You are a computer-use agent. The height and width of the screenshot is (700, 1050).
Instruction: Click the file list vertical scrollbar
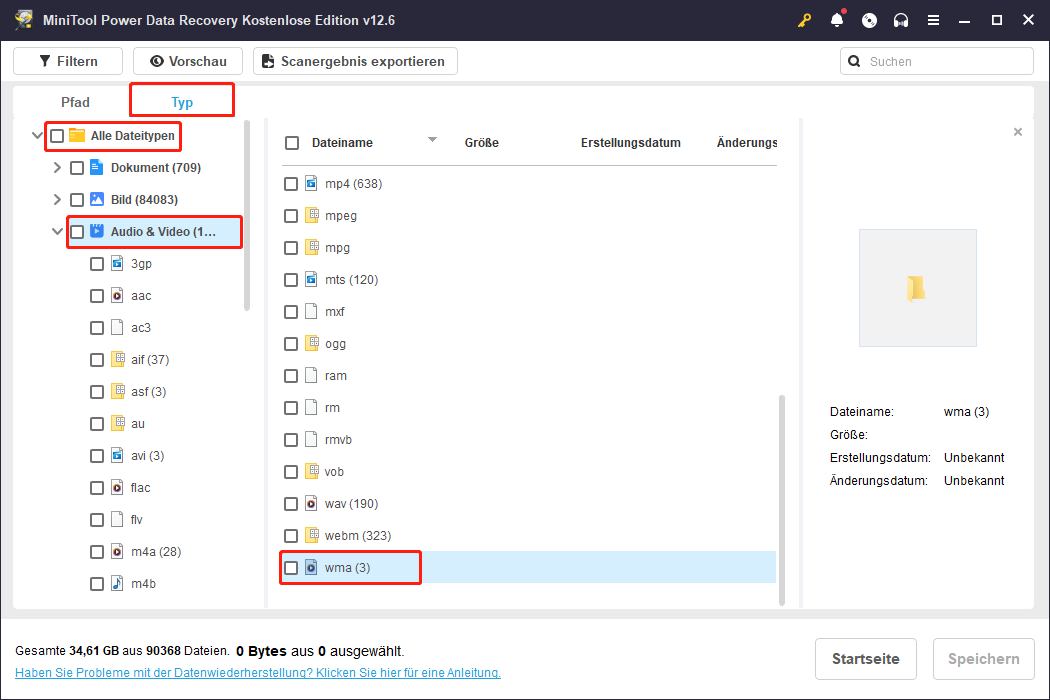(x=782, y=498)
